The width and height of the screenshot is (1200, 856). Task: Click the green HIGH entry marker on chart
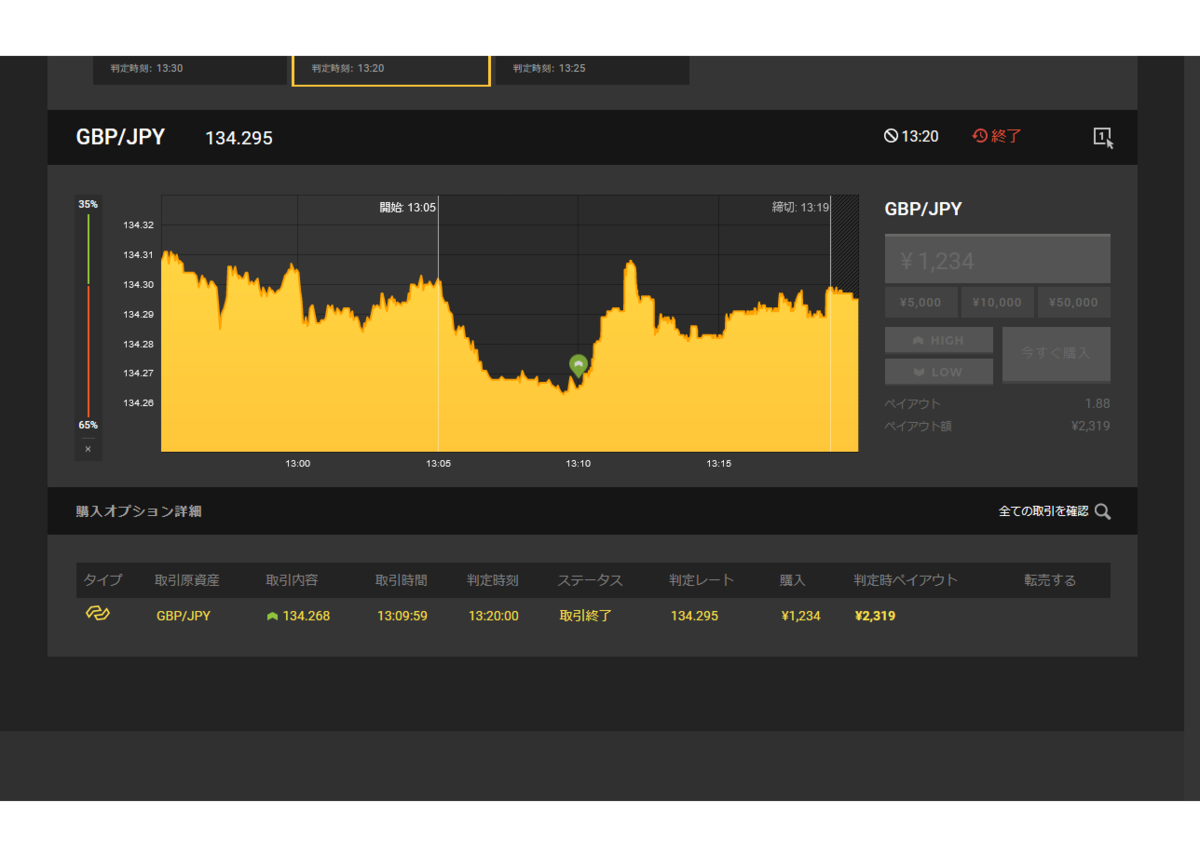578,365
